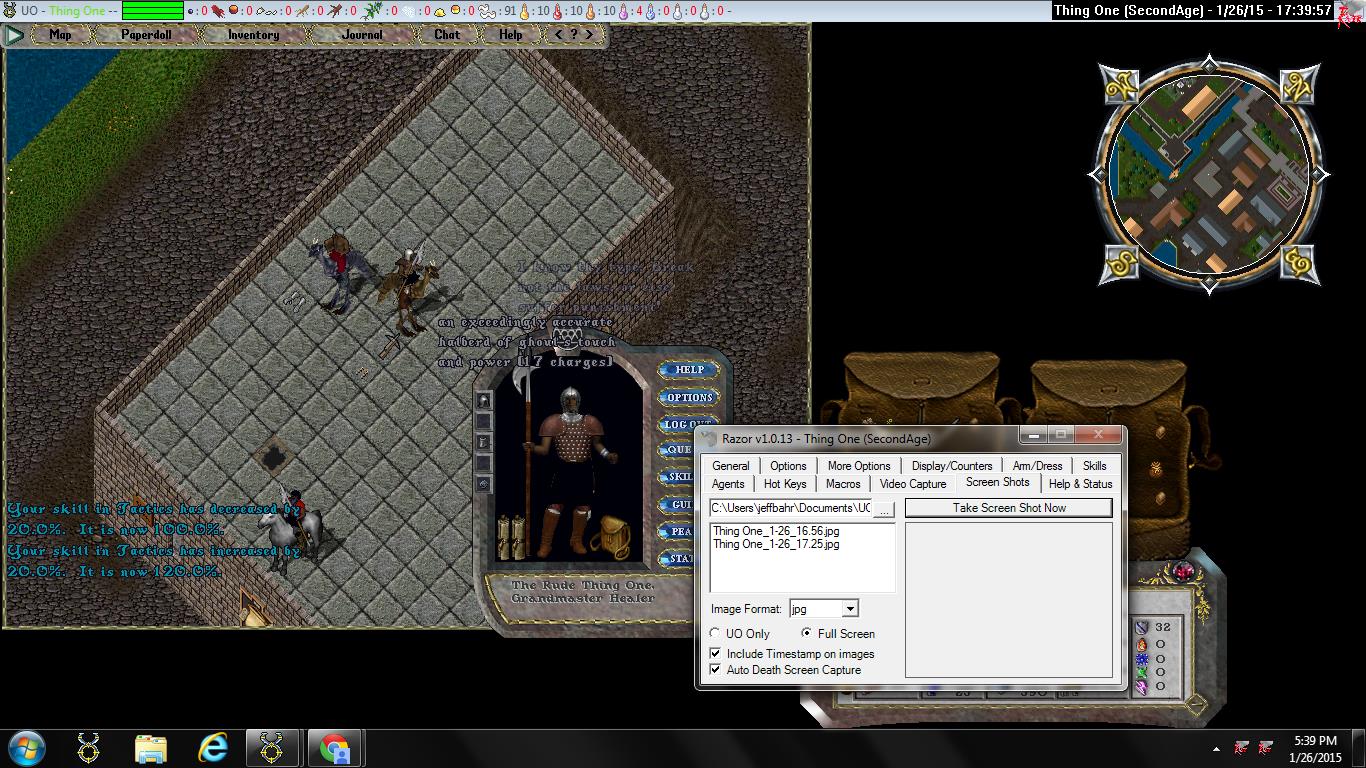Click the backpack icon on the paperdoll
Viewport: 1366px width, 768px height.
pos(608,537)
